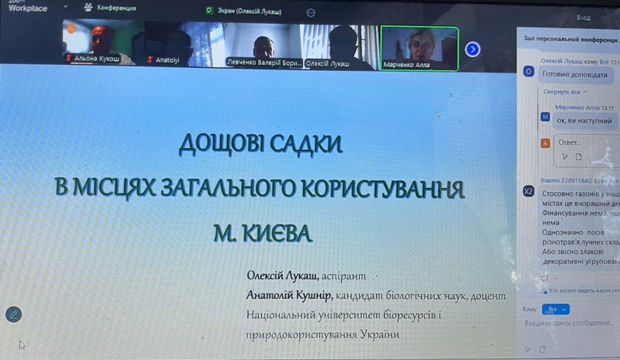Click the Xiaomi X2 avatar in chat
620x360 pixels.
(x=529, y=191)
